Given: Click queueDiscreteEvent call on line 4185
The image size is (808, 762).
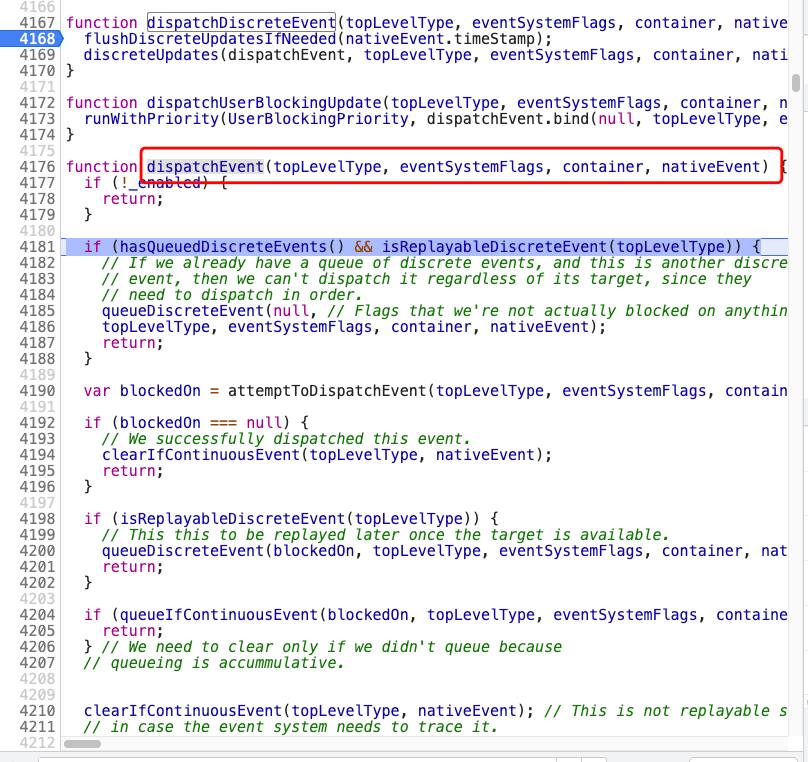Looking at the screenshot, I should click(x=183, y=311).
